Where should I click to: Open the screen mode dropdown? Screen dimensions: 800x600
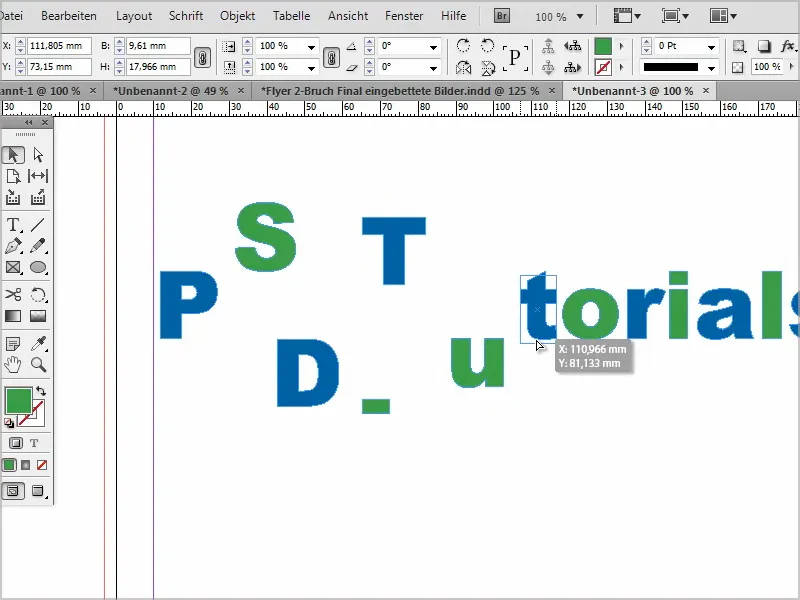pyautogui.click(x=675, y=16)
